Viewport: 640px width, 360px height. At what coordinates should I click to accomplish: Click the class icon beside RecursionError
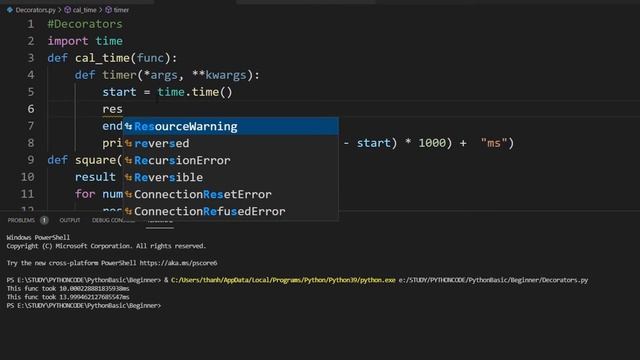(x=129, y=160)
